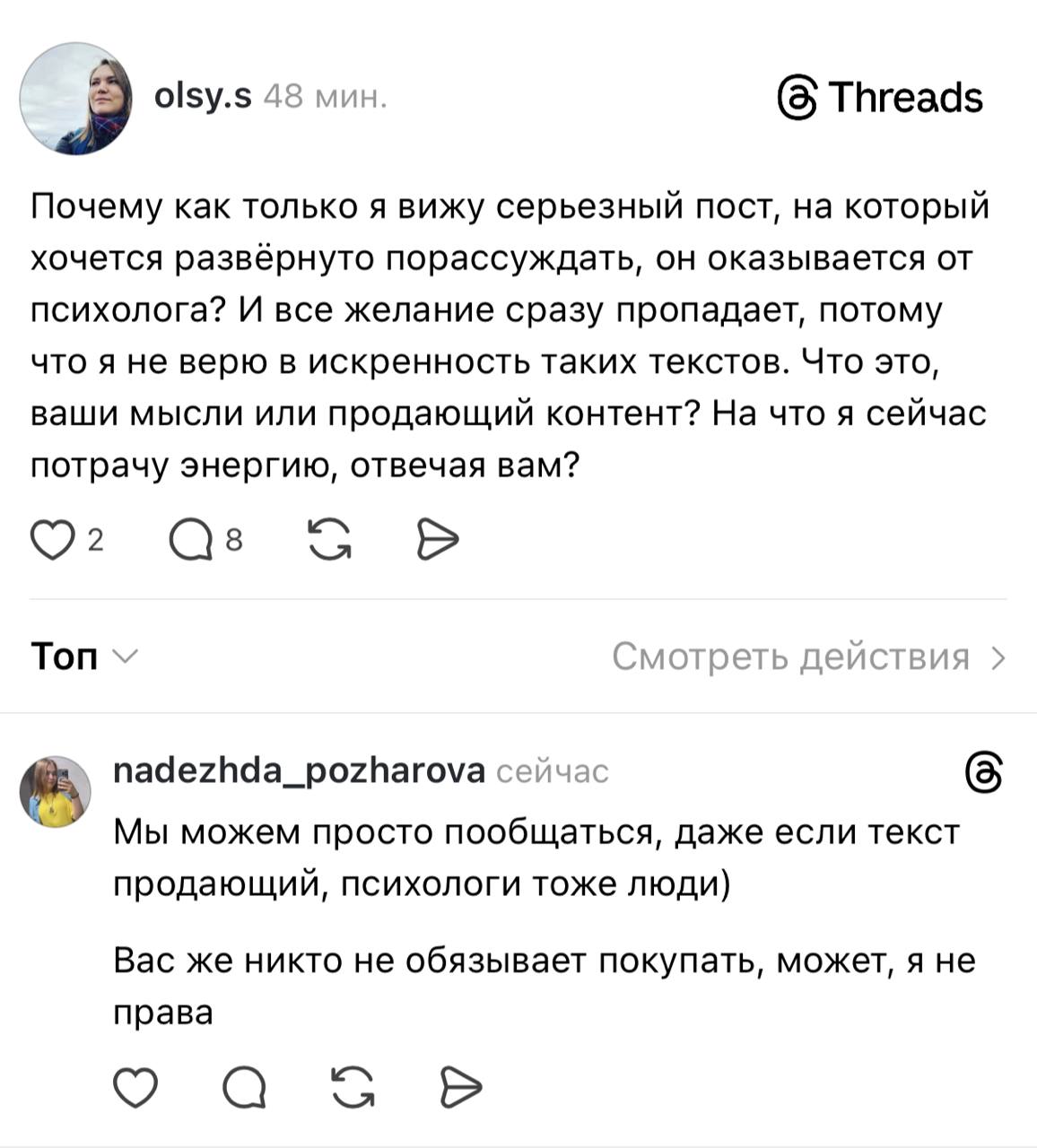Click the Threads icon on the reply

[982, 773]
